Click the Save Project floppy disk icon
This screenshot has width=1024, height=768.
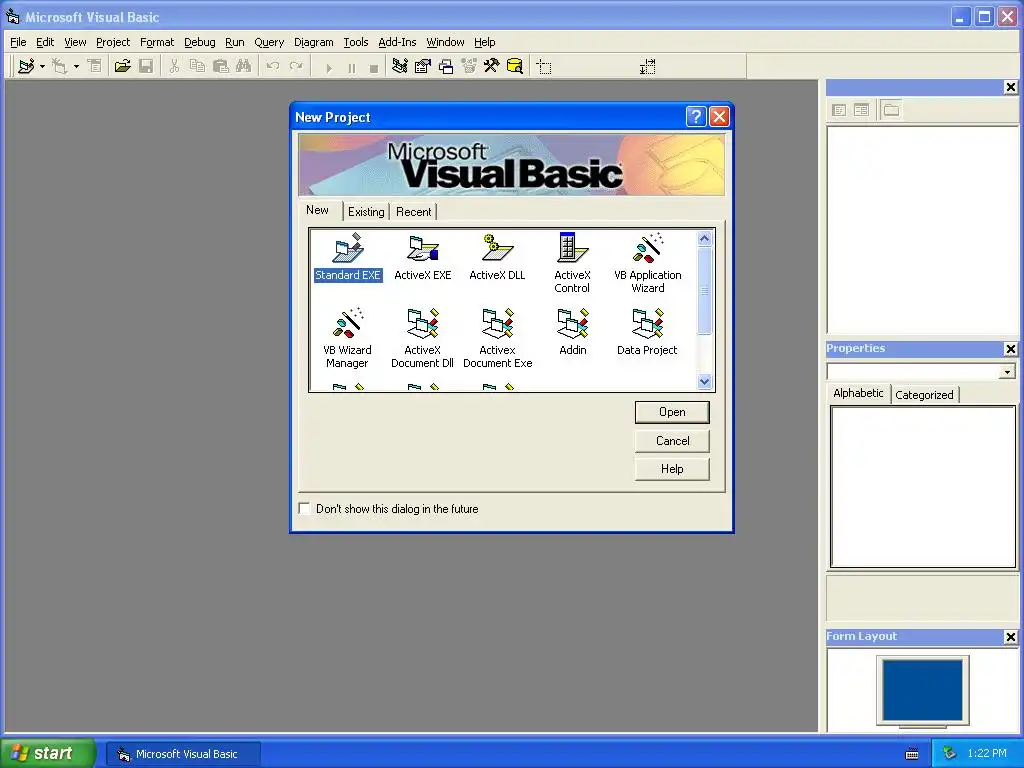146,66
